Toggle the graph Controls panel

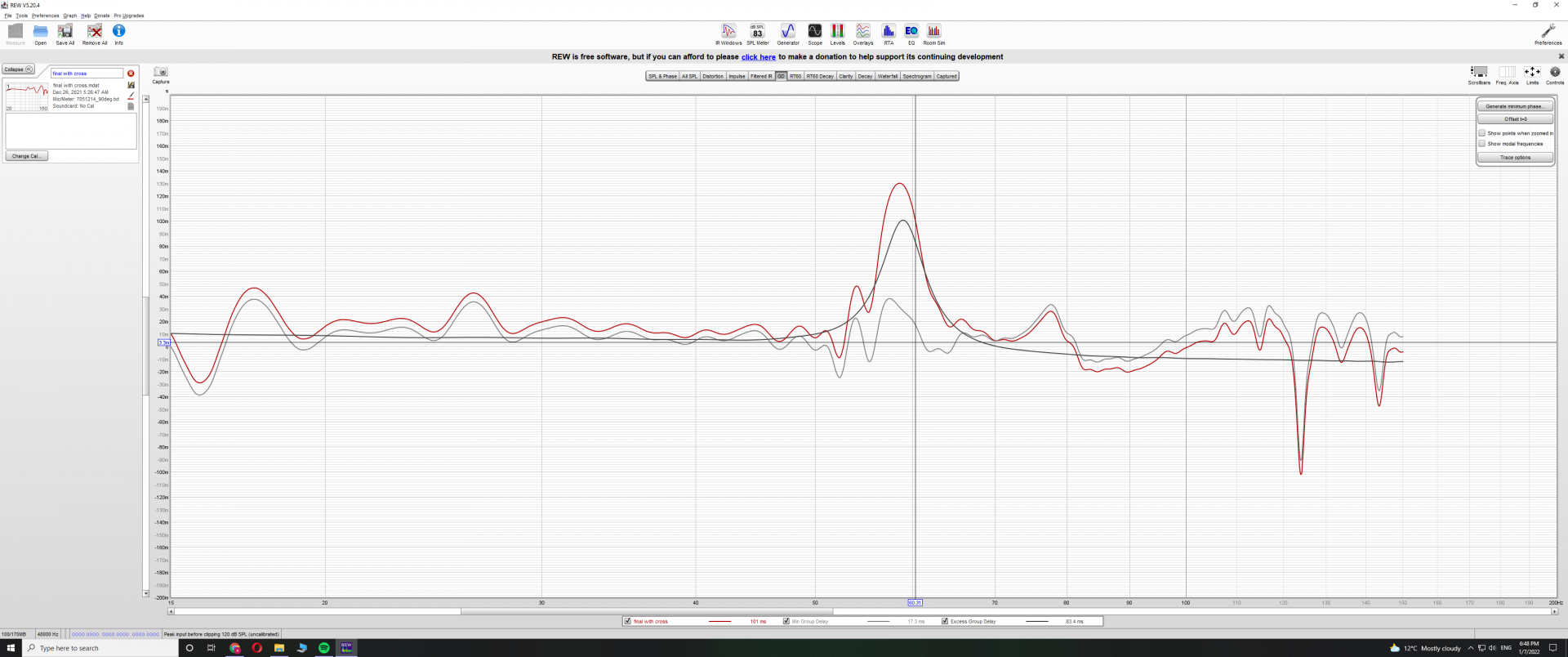(1555, 73)
